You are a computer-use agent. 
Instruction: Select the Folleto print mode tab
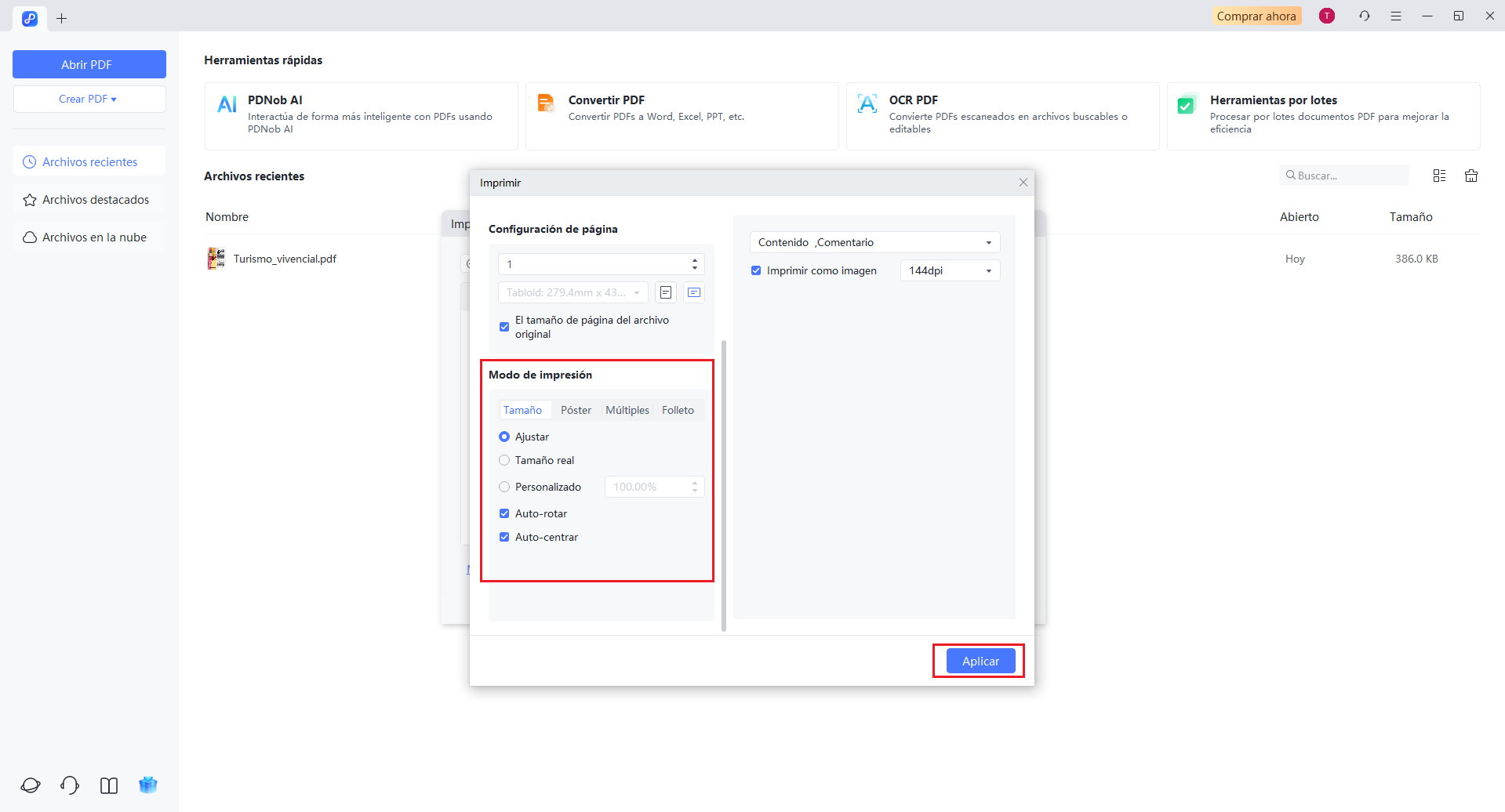pos(678,410)
